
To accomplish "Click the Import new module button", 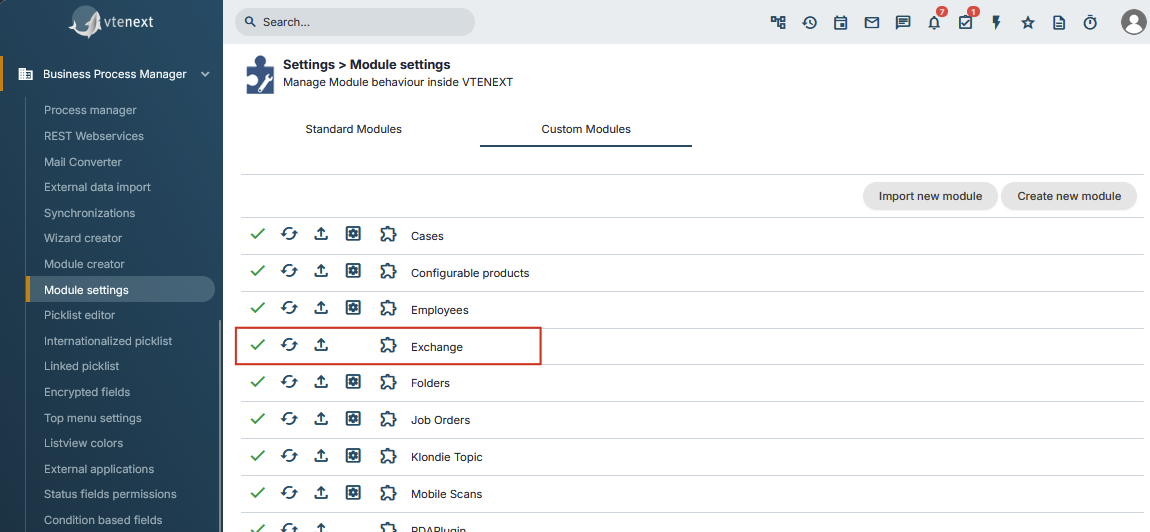I will tap(930, 196).
